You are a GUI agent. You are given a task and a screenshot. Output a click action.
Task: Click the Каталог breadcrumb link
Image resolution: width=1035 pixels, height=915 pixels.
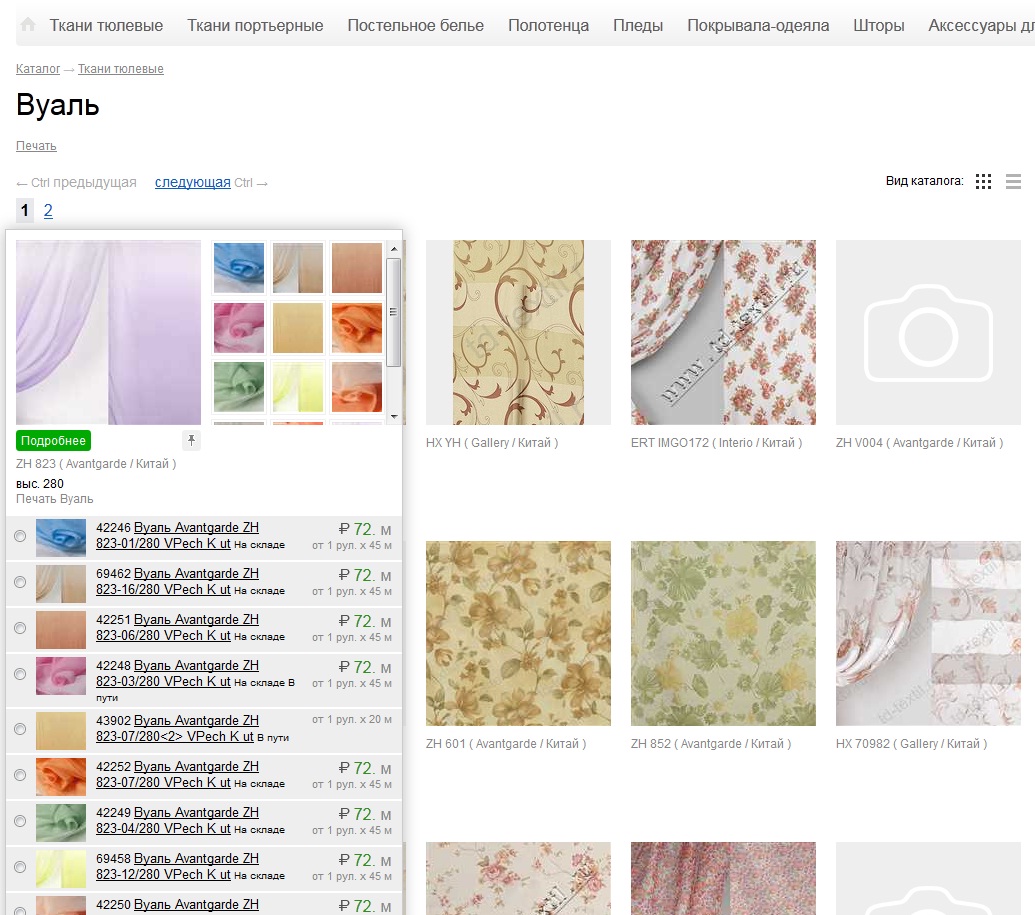coord(38,69)
